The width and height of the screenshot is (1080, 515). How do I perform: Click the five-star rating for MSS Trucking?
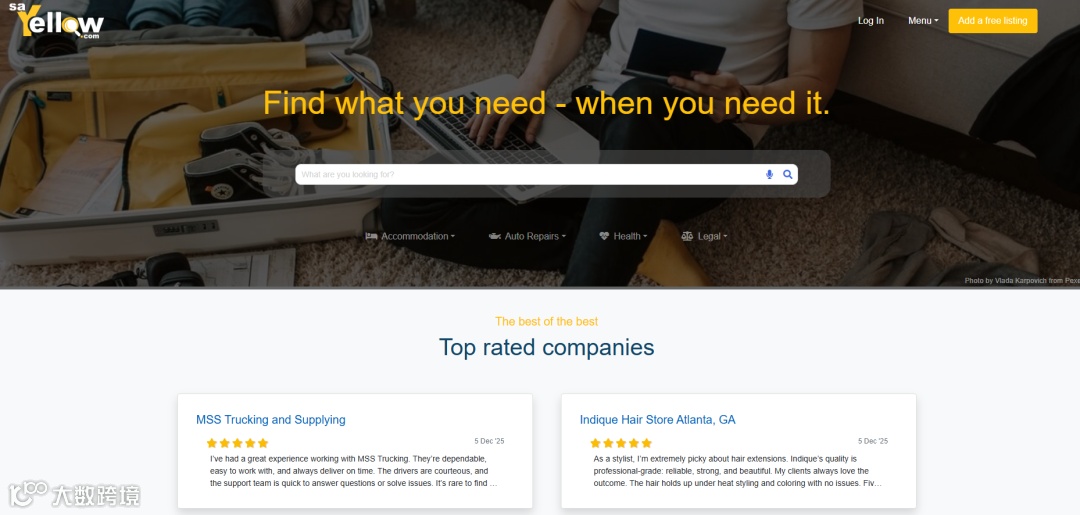pyautogui.click(x=237, y=443)
